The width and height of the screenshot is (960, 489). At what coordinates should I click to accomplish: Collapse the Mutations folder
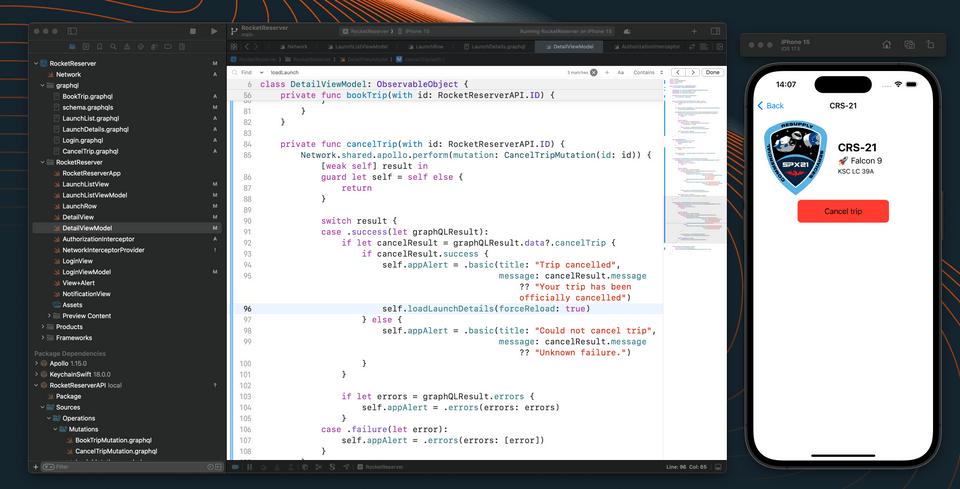click(56, 430)
